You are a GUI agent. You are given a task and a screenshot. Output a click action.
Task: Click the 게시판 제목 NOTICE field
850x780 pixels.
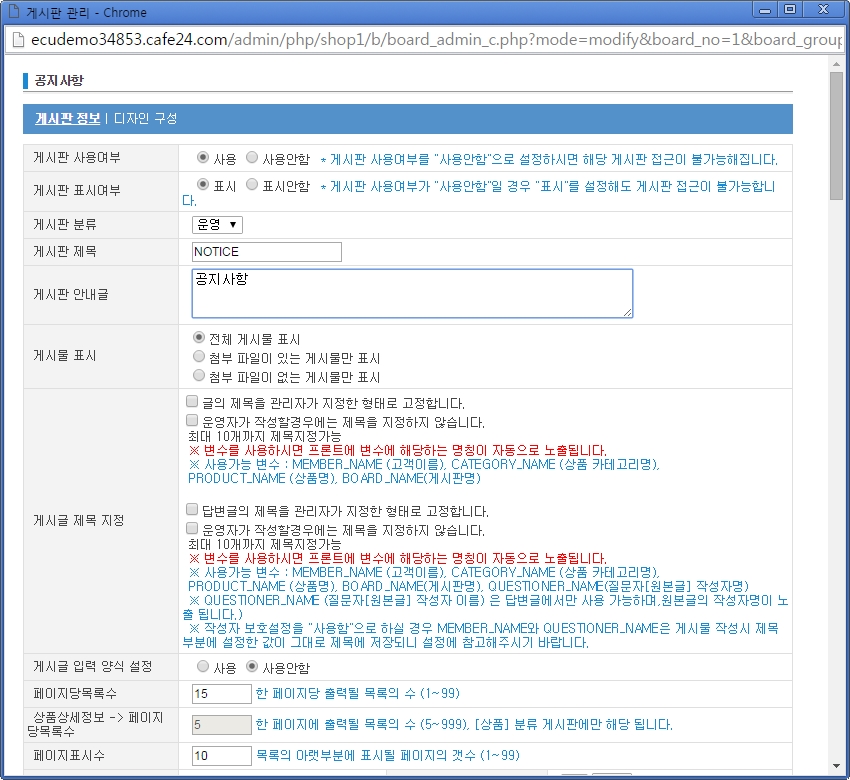click(266, 252)
